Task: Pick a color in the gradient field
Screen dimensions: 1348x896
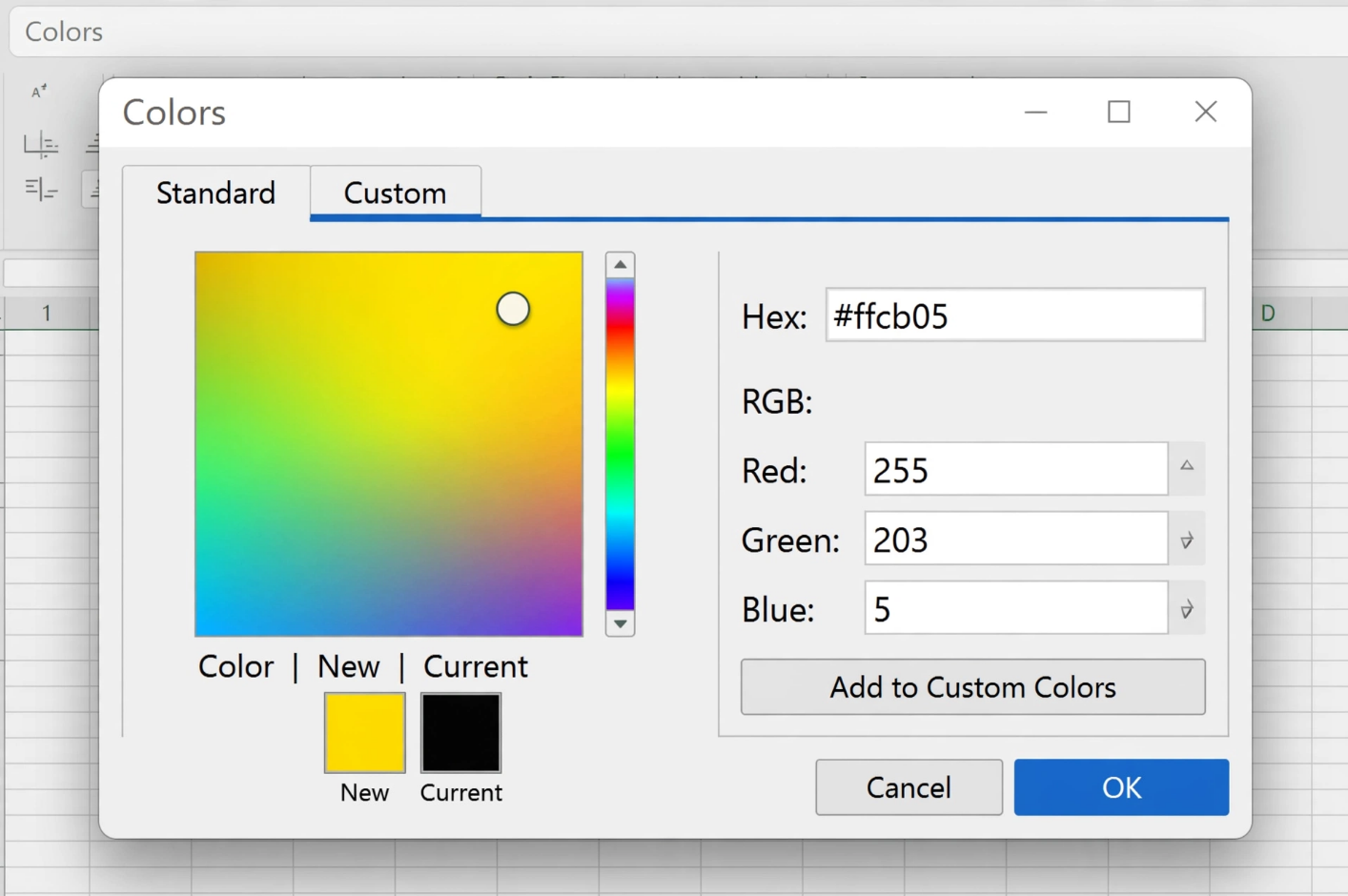Action: (389, 444)
